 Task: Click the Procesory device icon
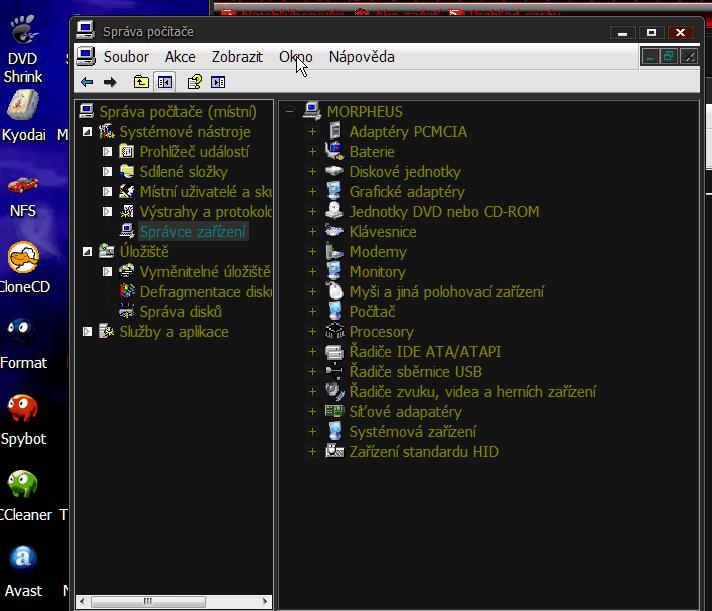[x=334, y=332]
